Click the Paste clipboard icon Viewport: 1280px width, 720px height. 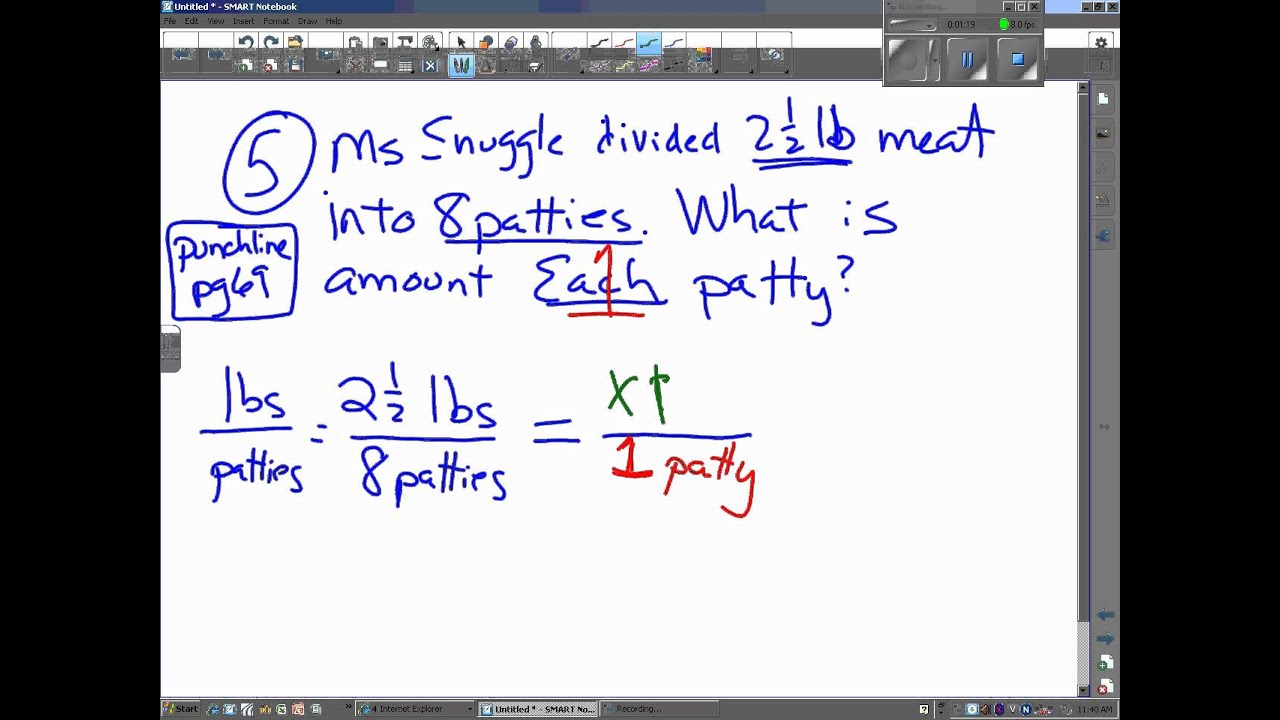(x=355, y=42)
